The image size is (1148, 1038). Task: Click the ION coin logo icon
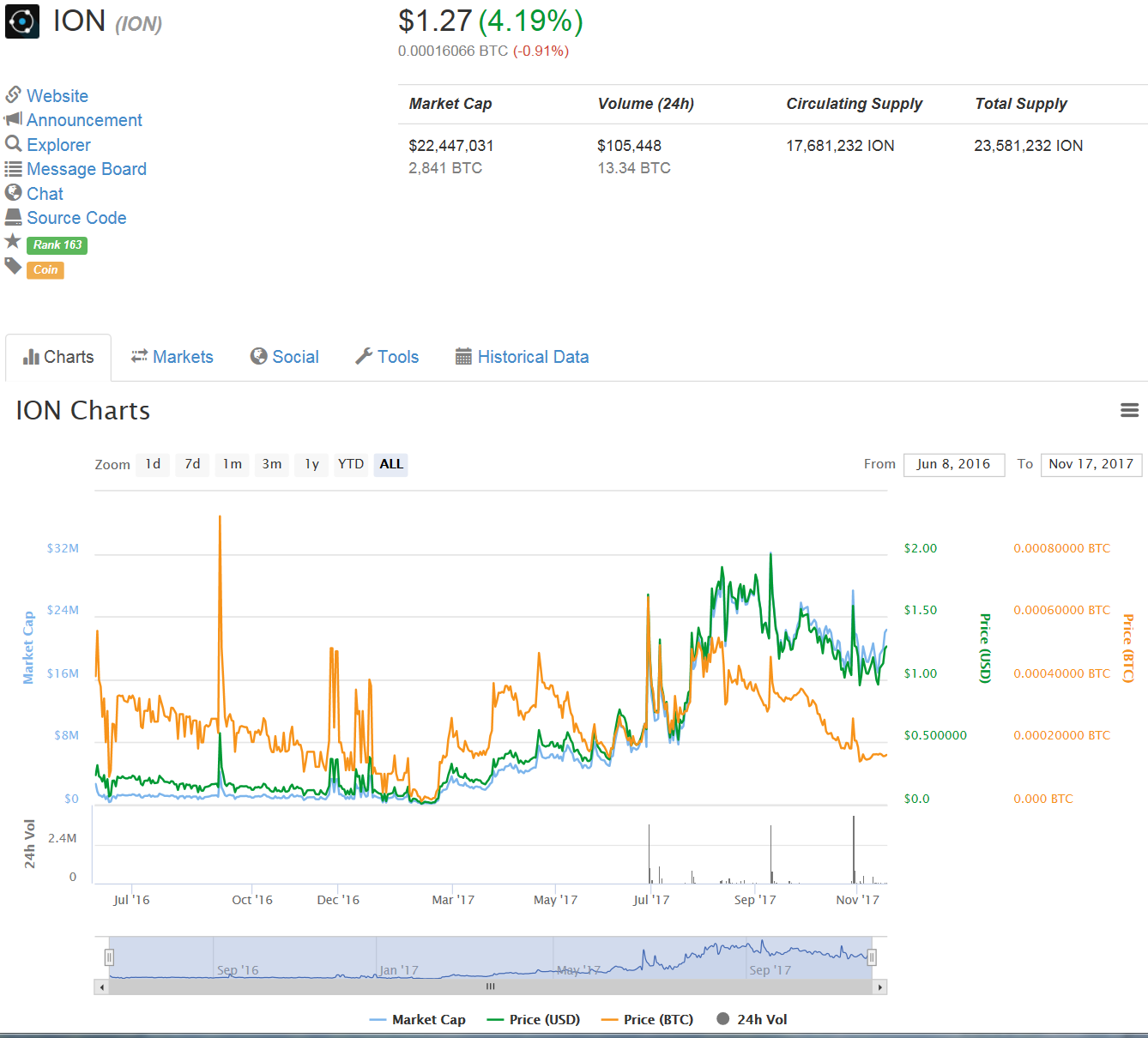[22, 21]
